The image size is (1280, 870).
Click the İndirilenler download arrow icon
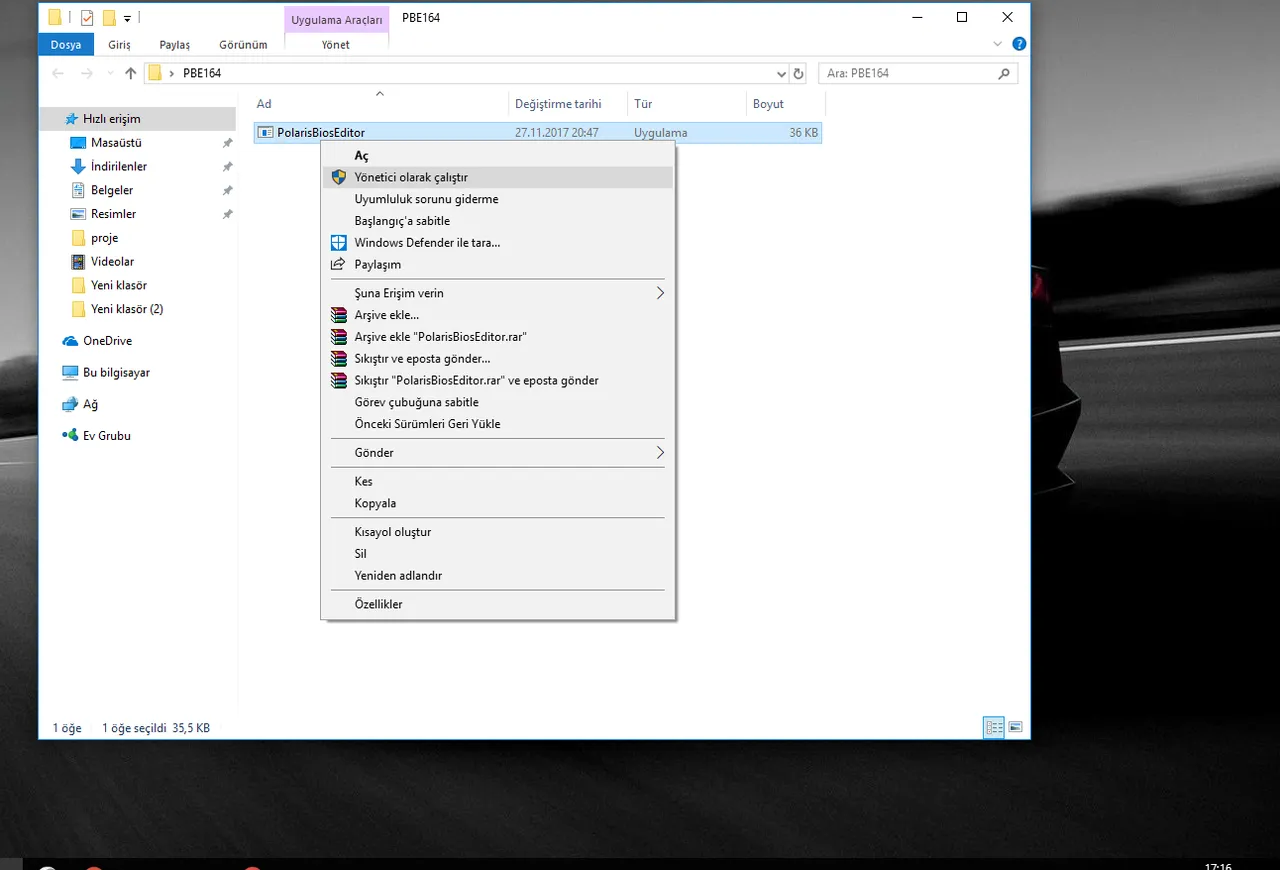click(79, 167)
